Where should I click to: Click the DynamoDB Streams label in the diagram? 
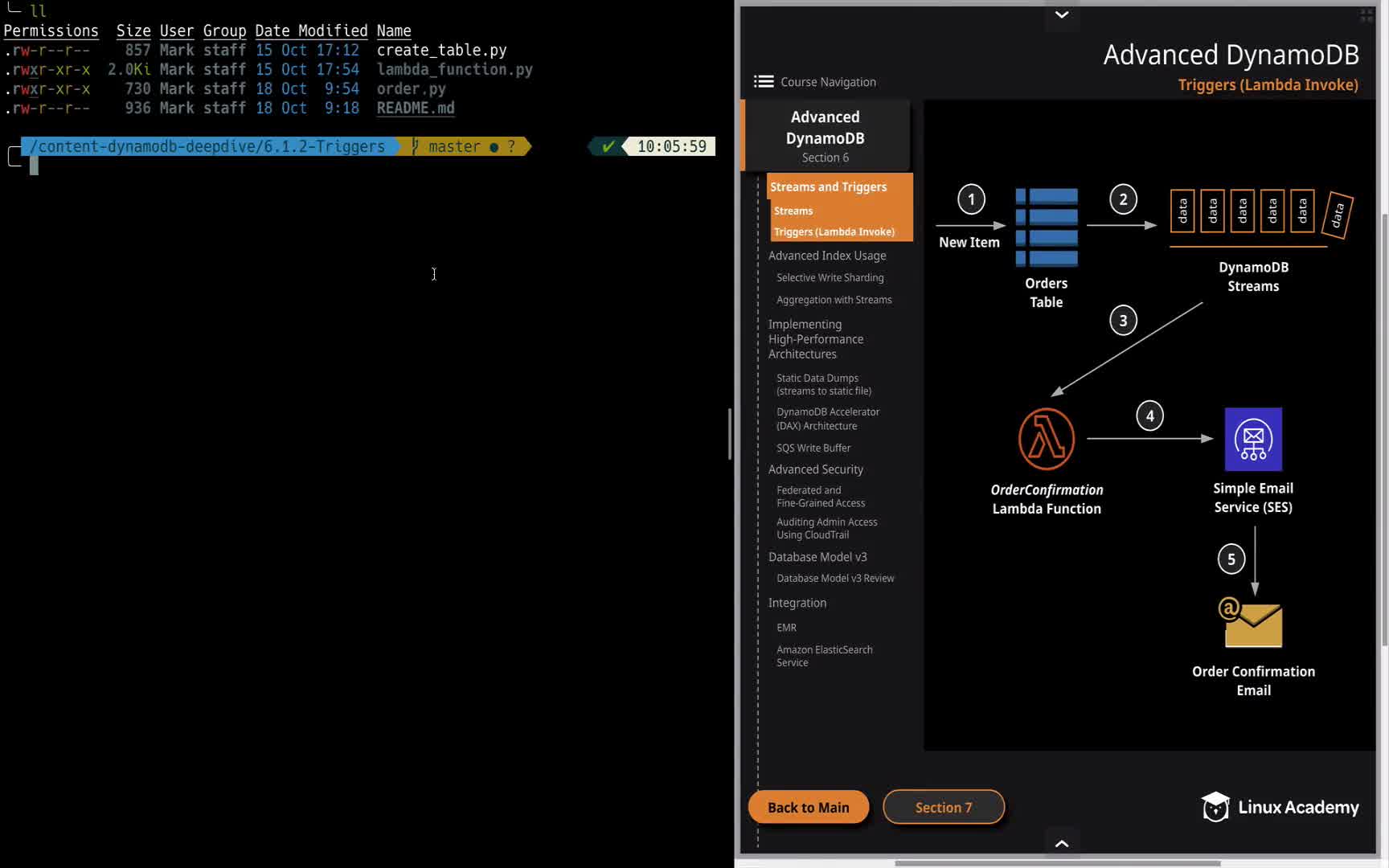tap(1253, 276)
